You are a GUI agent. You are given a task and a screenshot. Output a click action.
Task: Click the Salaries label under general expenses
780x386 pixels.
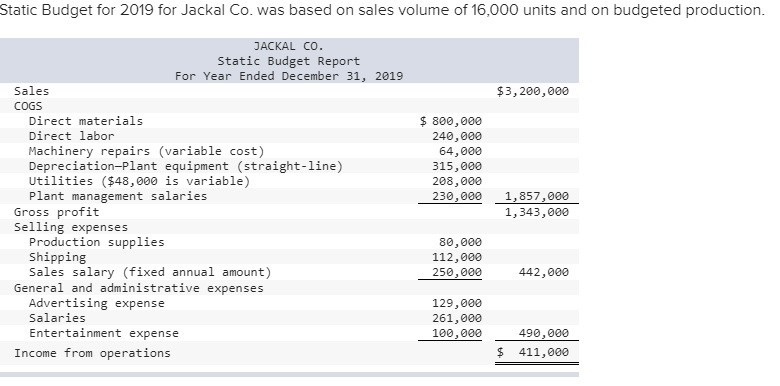(57, 318)
